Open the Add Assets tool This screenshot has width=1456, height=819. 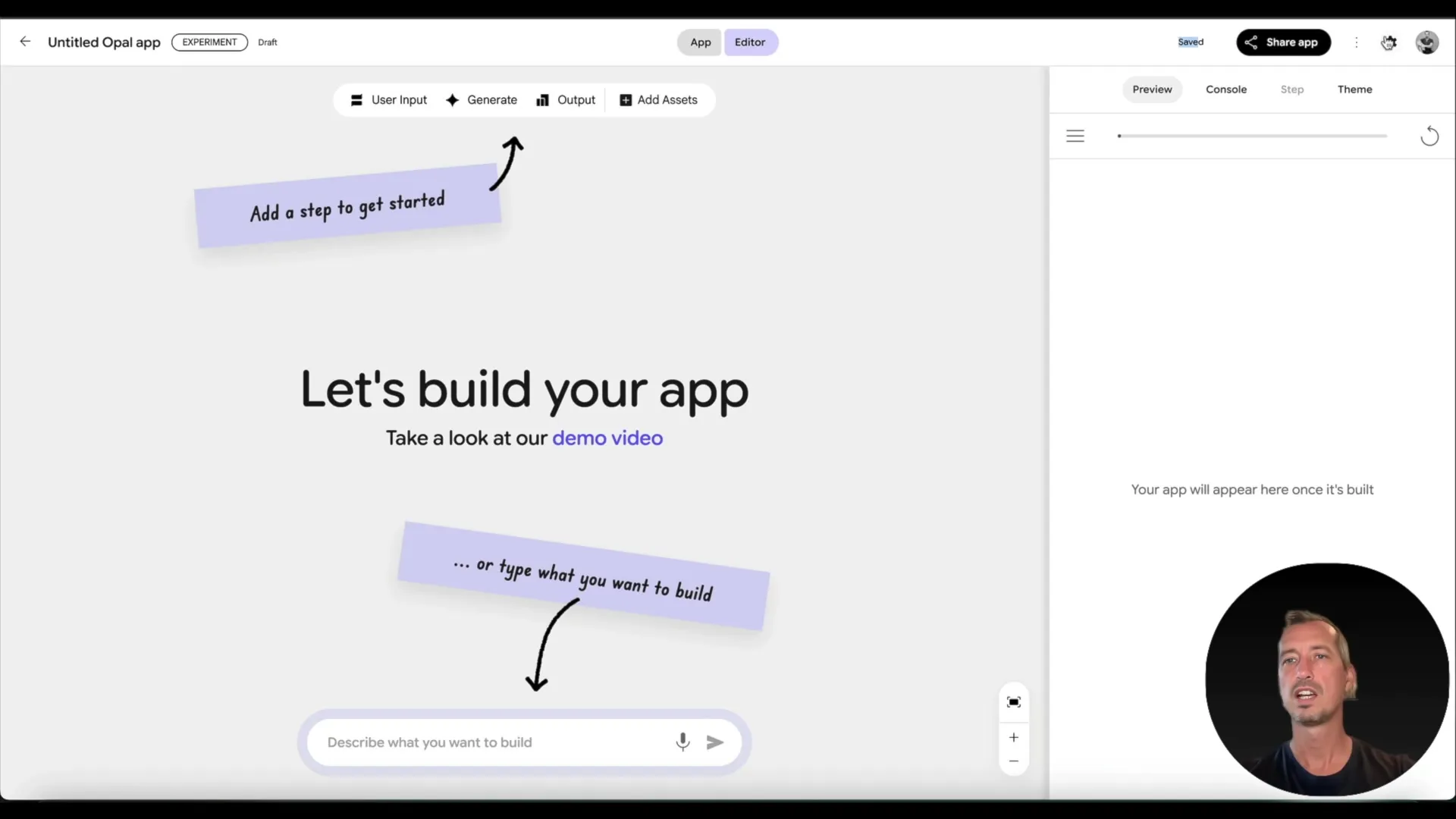659,99
